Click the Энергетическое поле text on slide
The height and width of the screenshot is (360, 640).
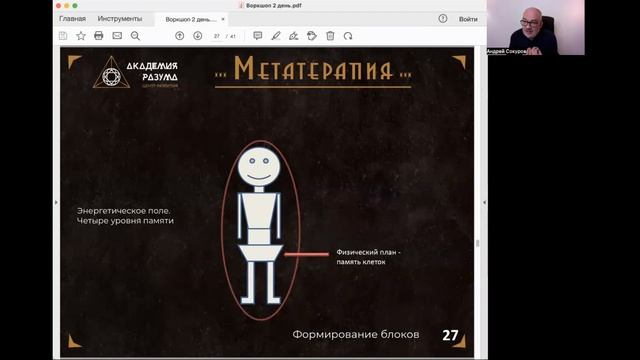click(124, 211)
